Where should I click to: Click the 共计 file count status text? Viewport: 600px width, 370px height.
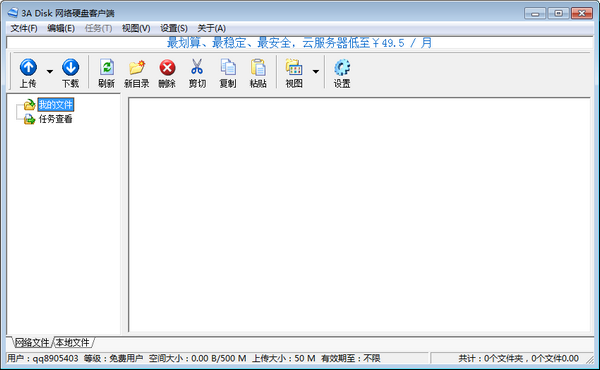(x=518, y=359)
